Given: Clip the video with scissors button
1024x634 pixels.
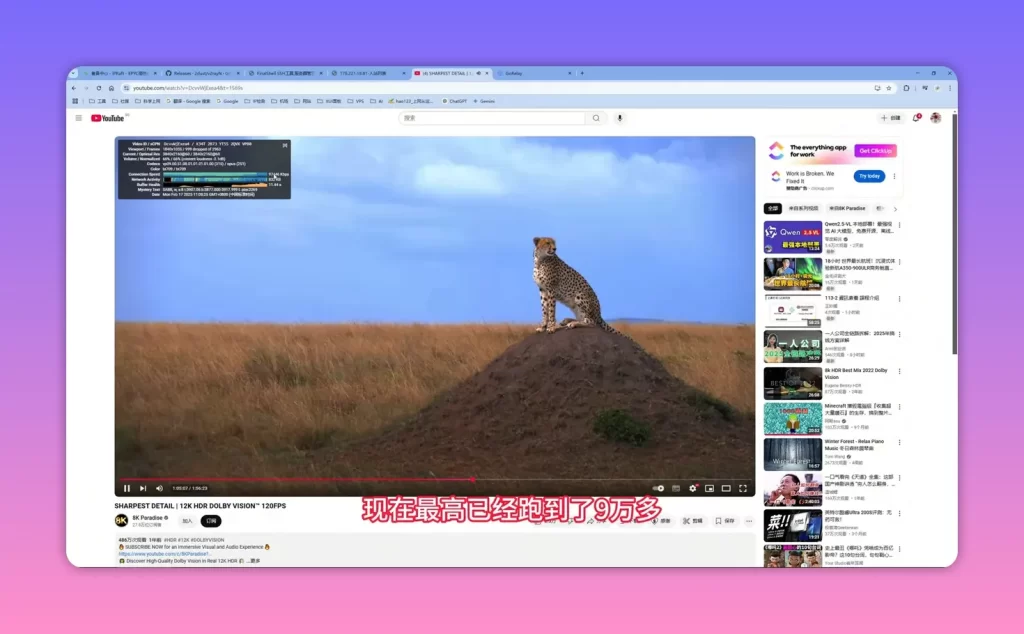Looking at the screenshot, I should click(x=693, y=521).
